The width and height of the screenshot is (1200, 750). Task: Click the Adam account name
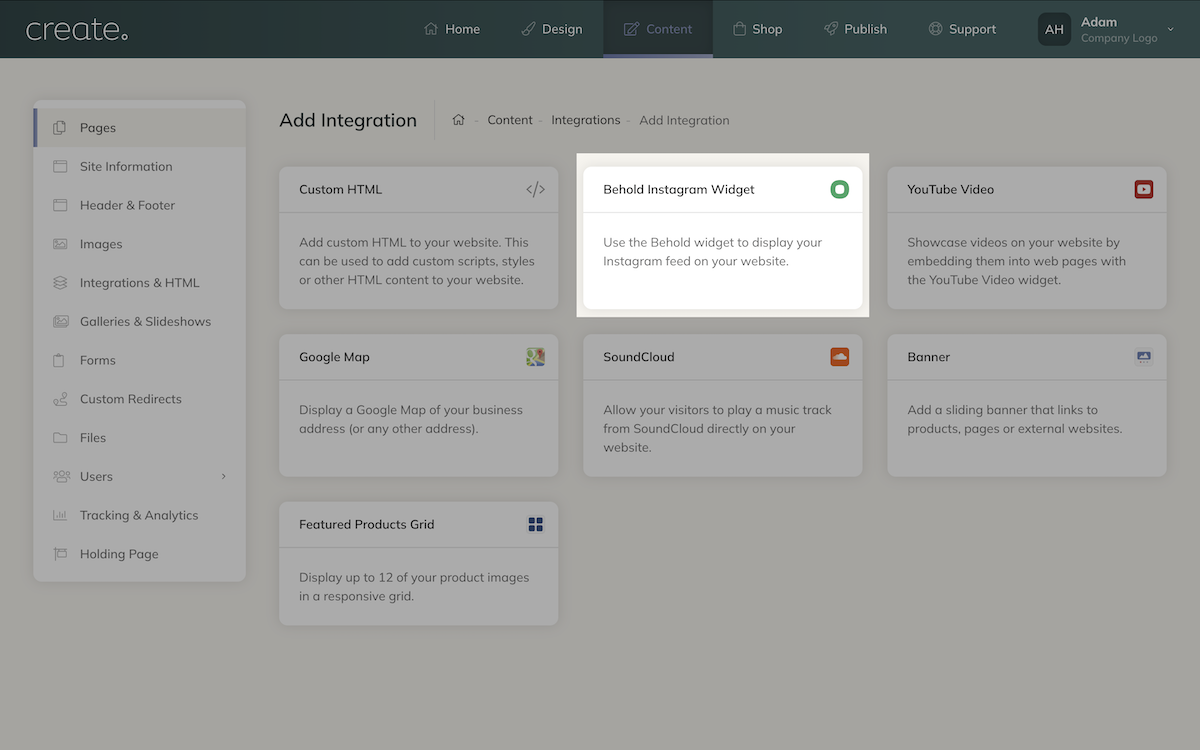click(x=1099, y=22)
